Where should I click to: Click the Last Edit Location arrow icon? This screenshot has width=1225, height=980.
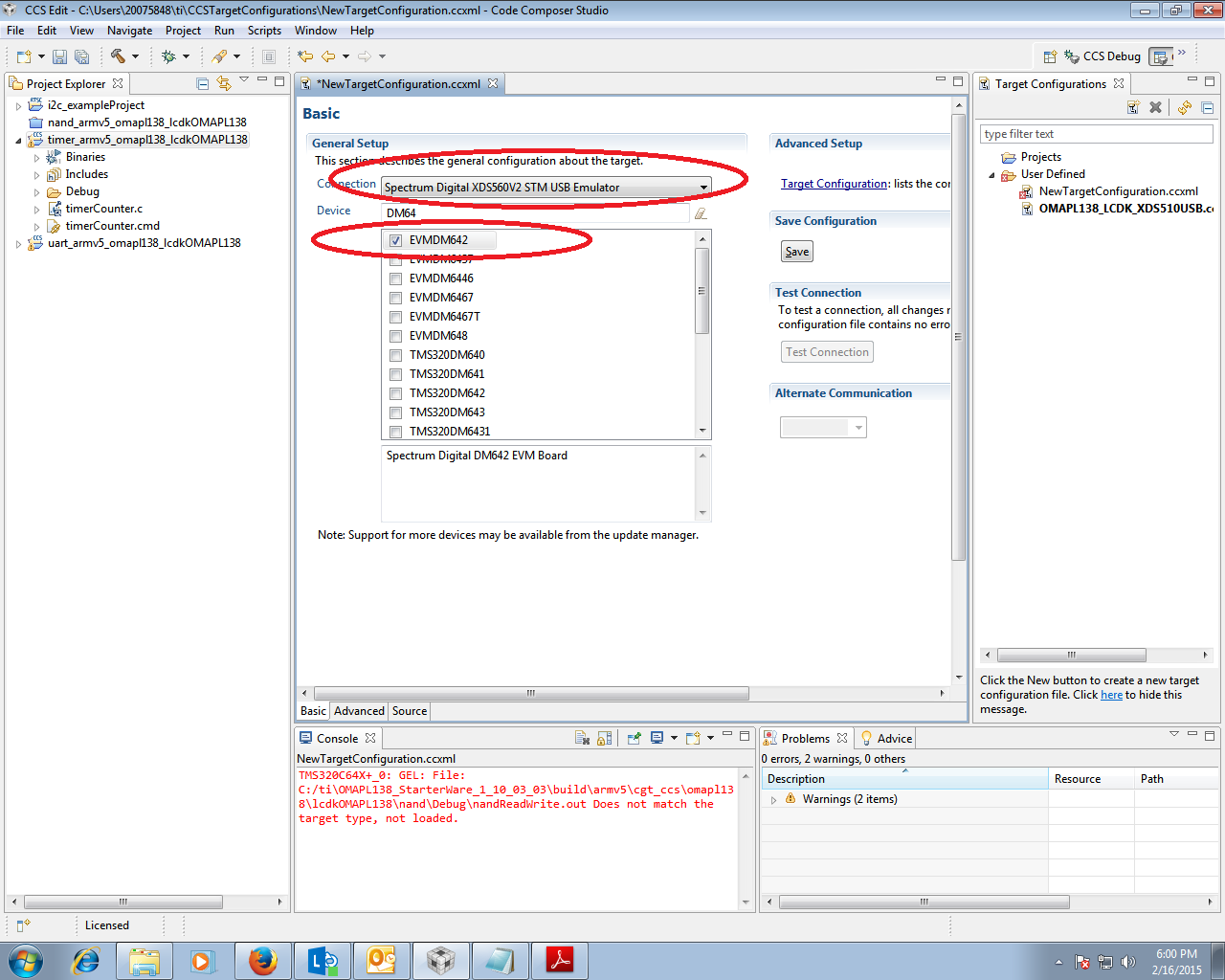[x=305, y=56]
